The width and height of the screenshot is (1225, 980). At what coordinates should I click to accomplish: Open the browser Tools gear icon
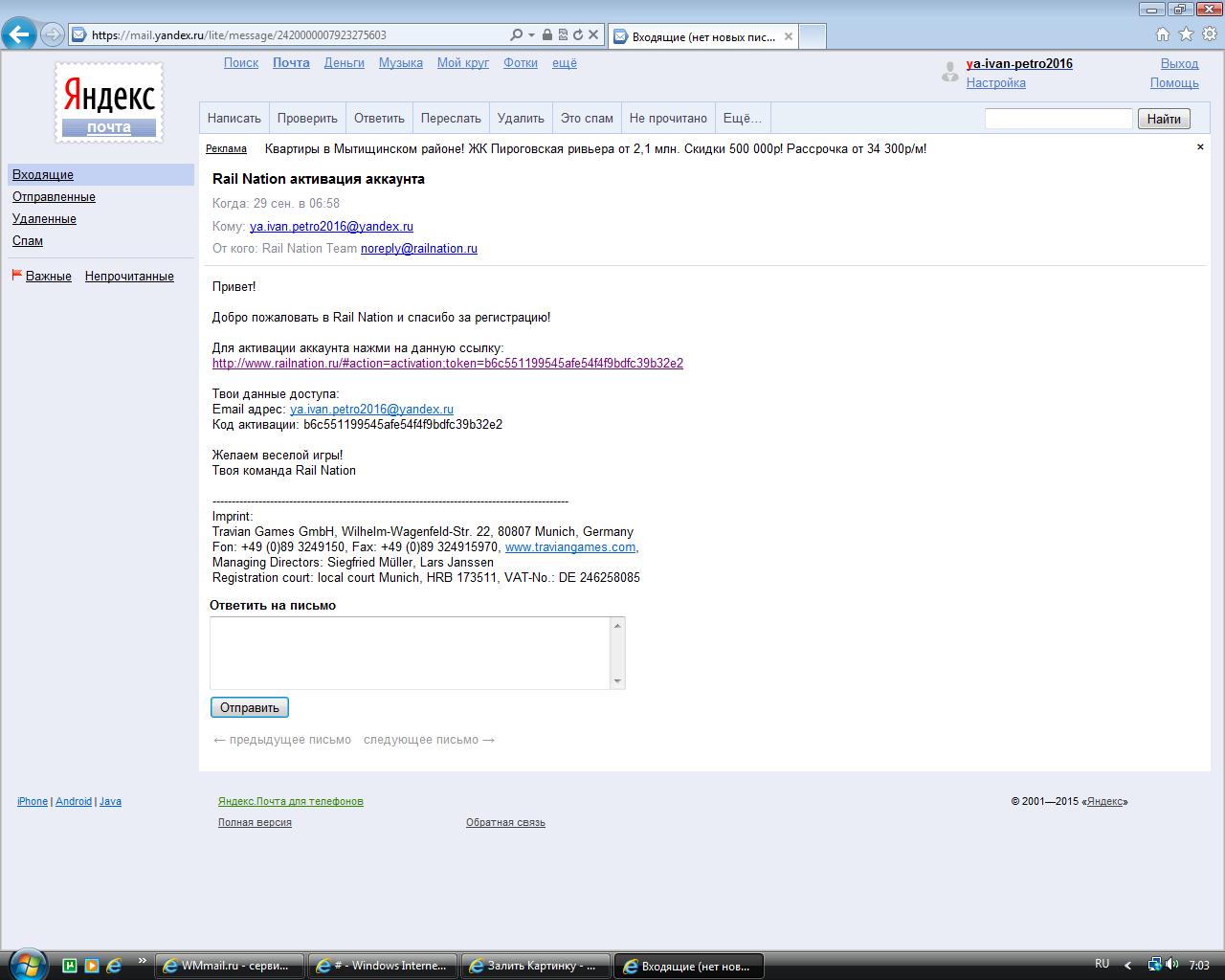(x=1210, y=34)
